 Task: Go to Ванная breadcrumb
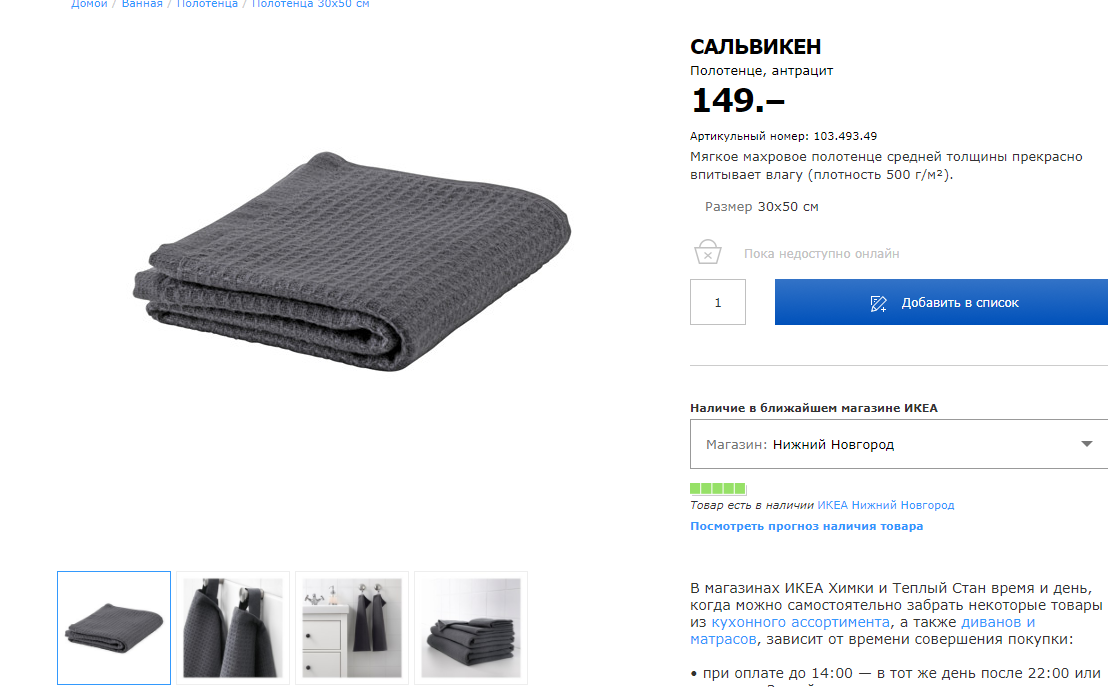pyautogui.click(x=142, y=4)
